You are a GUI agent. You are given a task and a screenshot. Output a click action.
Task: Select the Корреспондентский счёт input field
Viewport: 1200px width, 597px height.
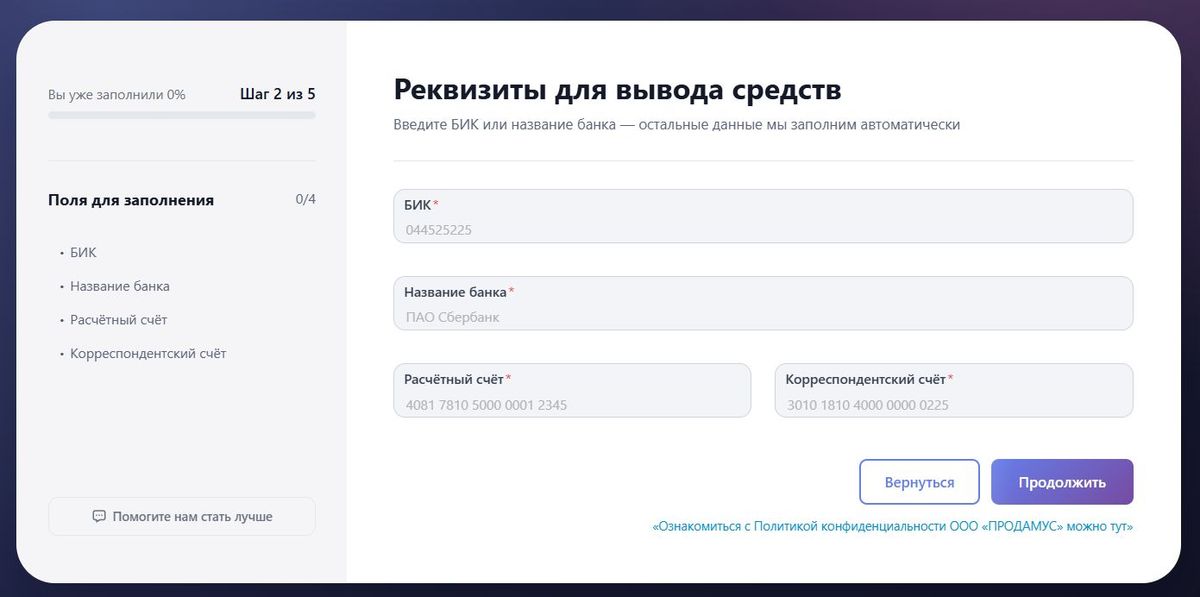pyautogui.click(x=954, y=390)
